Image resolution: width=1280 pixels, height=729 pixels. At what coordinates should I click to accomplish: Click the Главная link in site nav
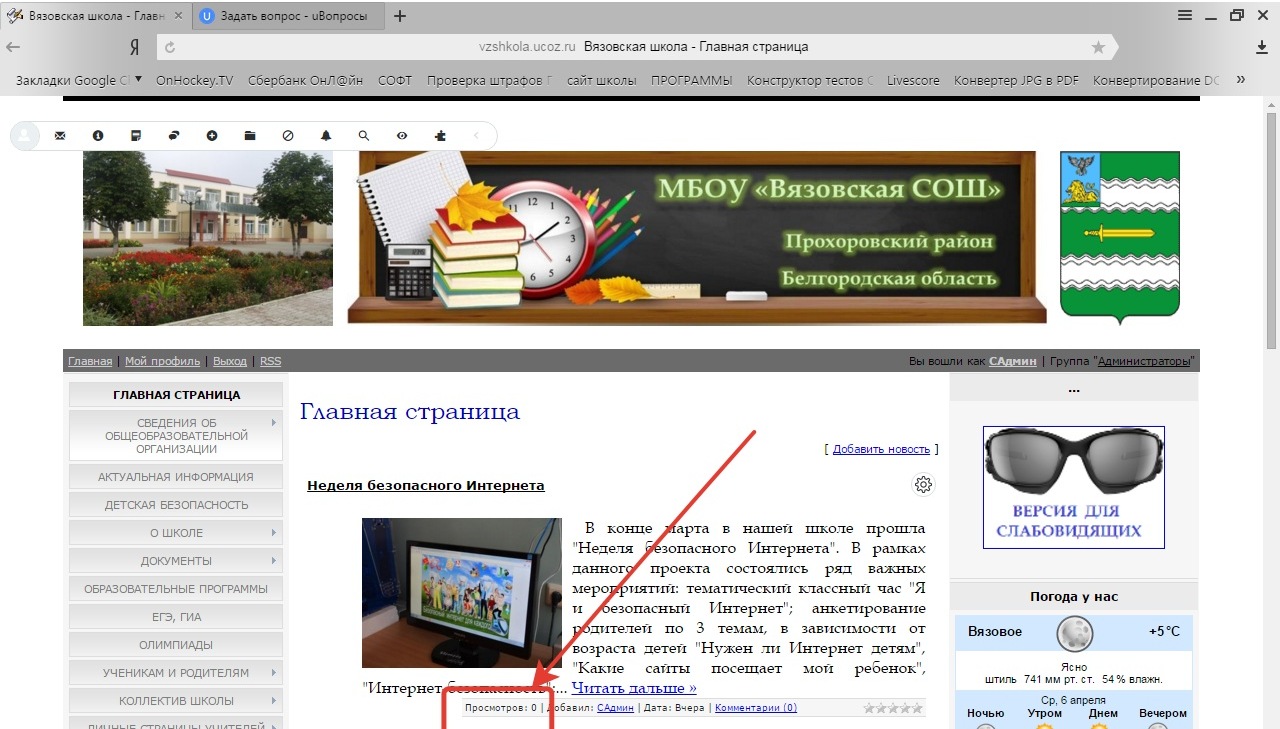click(x=90, y=361)
